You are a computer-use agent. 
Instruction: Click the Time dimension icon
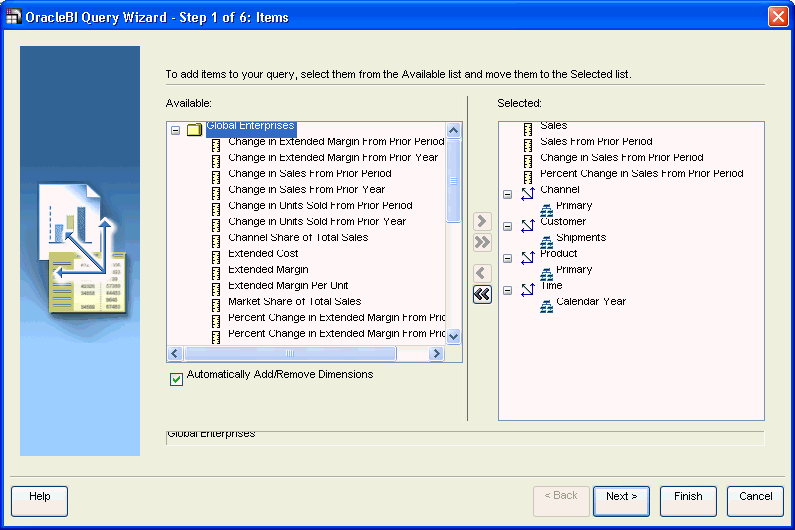click(x=528, y=290)
